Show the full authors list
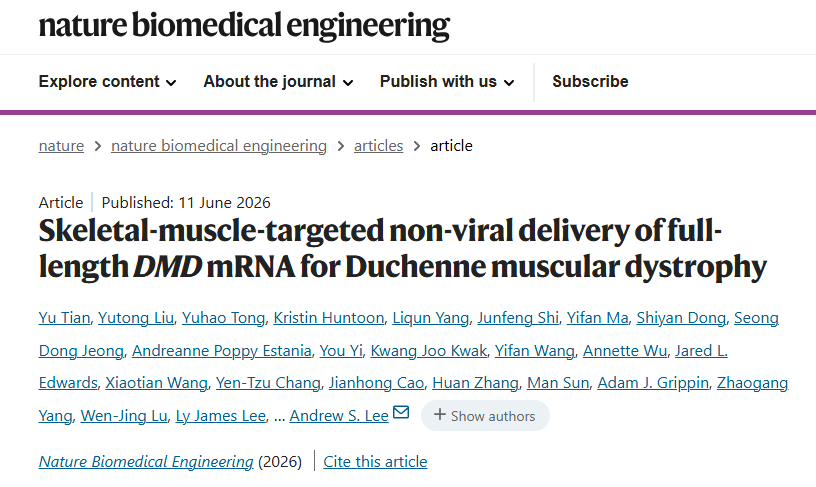Viewport: 816px width, 487px height. [485, 416]
